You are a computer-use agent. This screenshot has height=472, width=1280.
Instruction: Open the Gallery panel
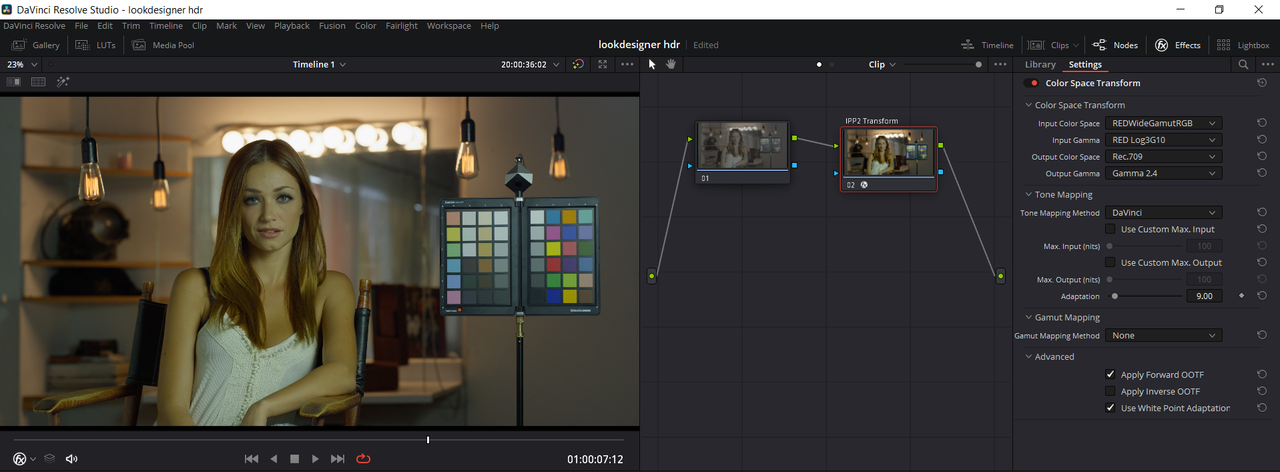(36, 45)
